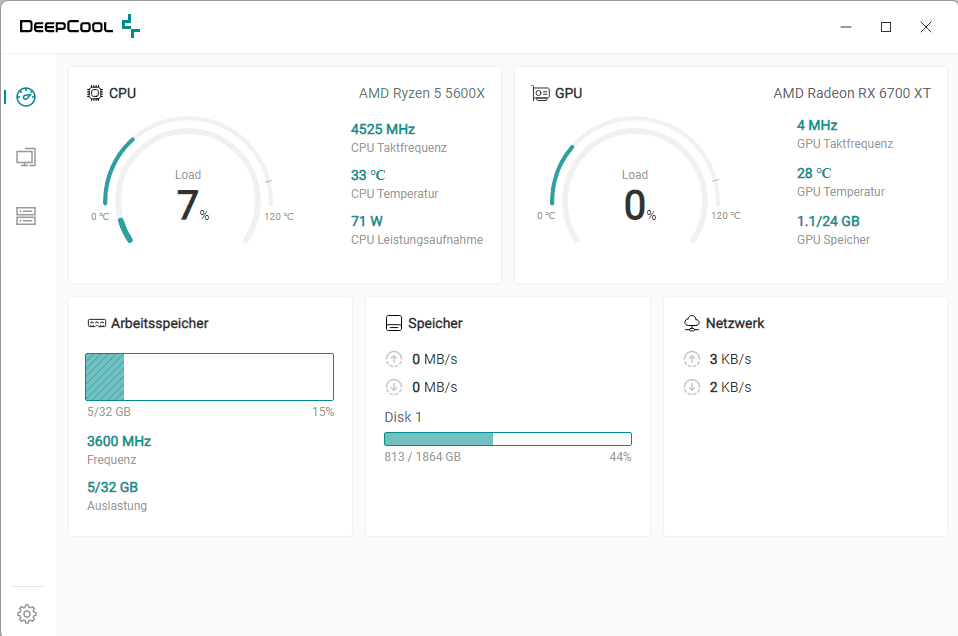Click the Arbeitsspeicher memory usage bar

point(209,377)
